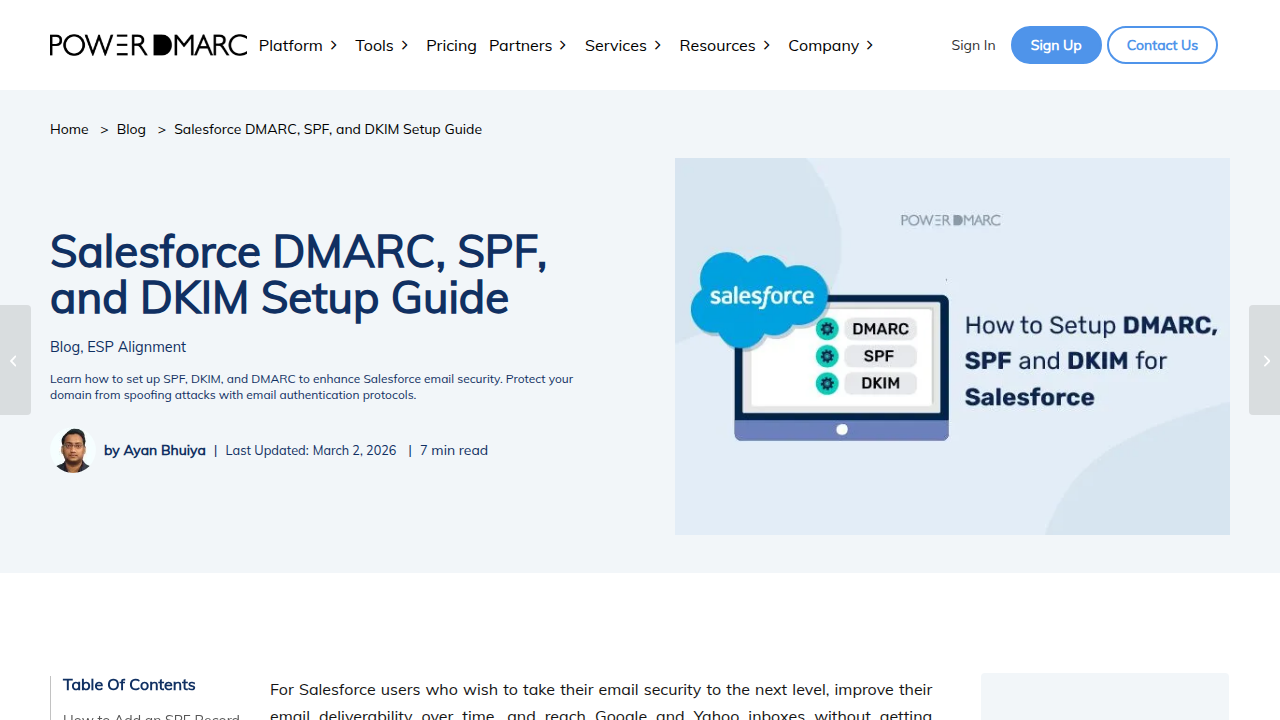Expand the Tools chevron arrow
This screenshot has width=1280, height=720.
coord(405,45)
